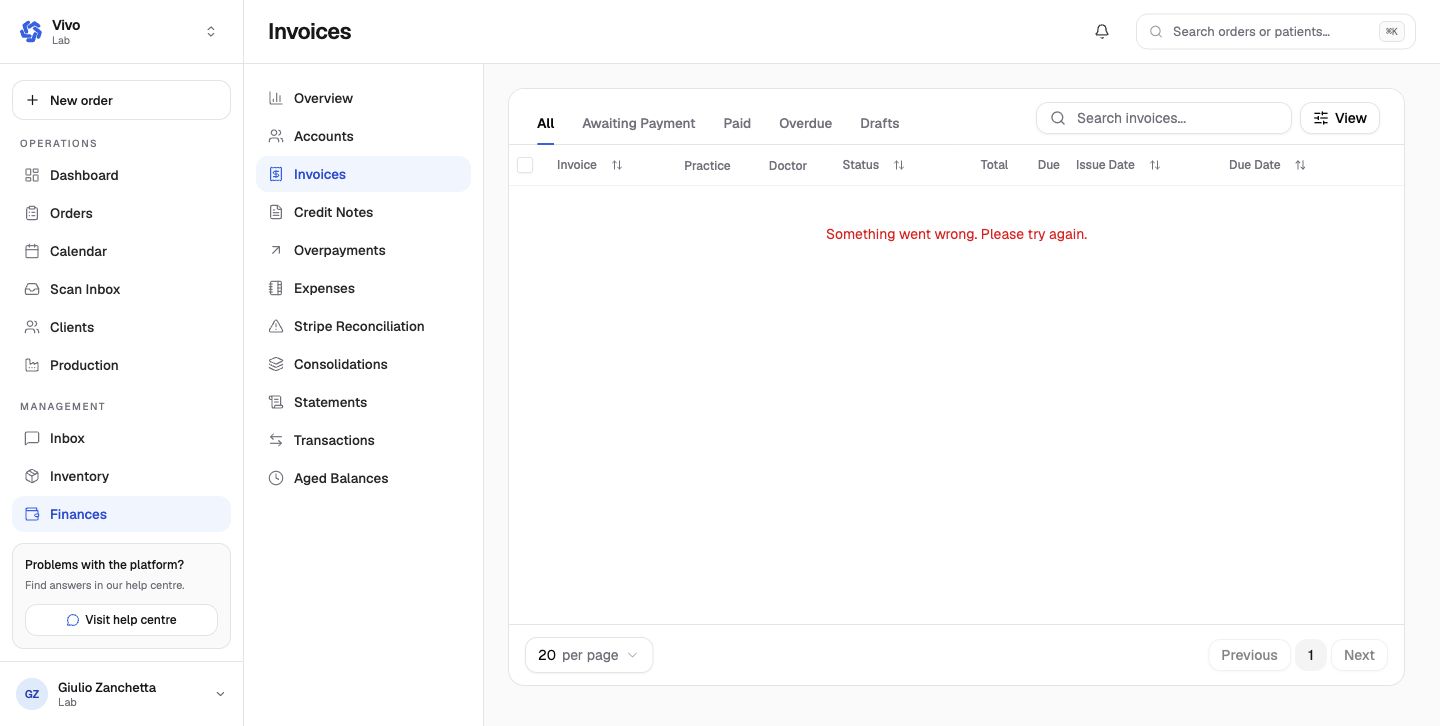Go to the Previous page

coord(1249,655)
